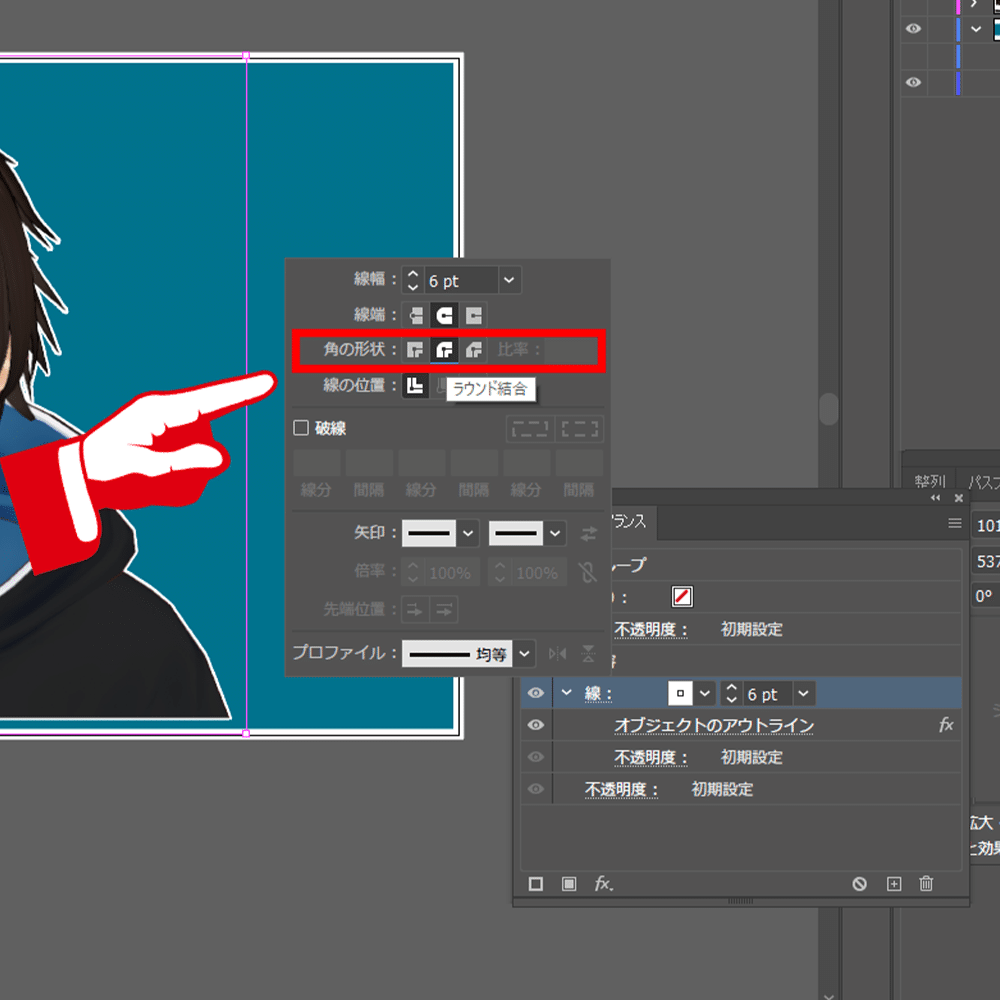The height and width of the screenshot is (1000, 1000).
Task: Click 不透明度 link directly below オブジェクトのアウトライン
Action: [x=650, y=758]
